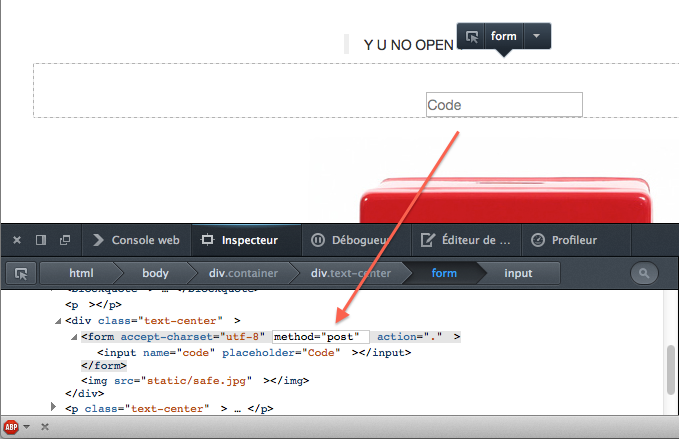Close the add-on bar with the X
The height and width of the screenshot is (439, 679).
(45, 427)
